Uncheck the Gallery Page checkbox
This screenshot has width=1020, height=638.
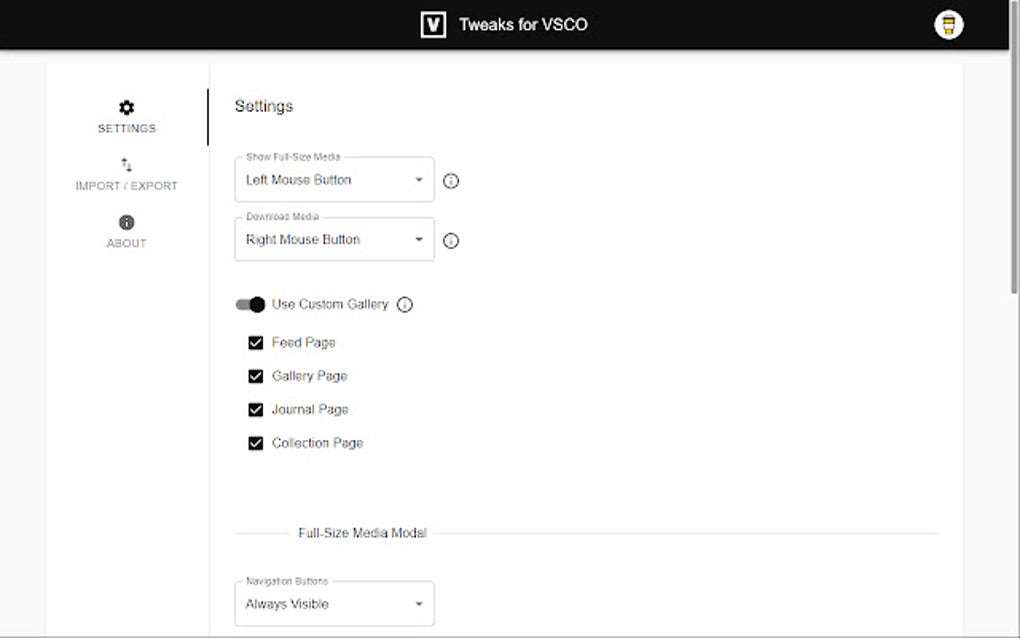click(x=256, y=376)
